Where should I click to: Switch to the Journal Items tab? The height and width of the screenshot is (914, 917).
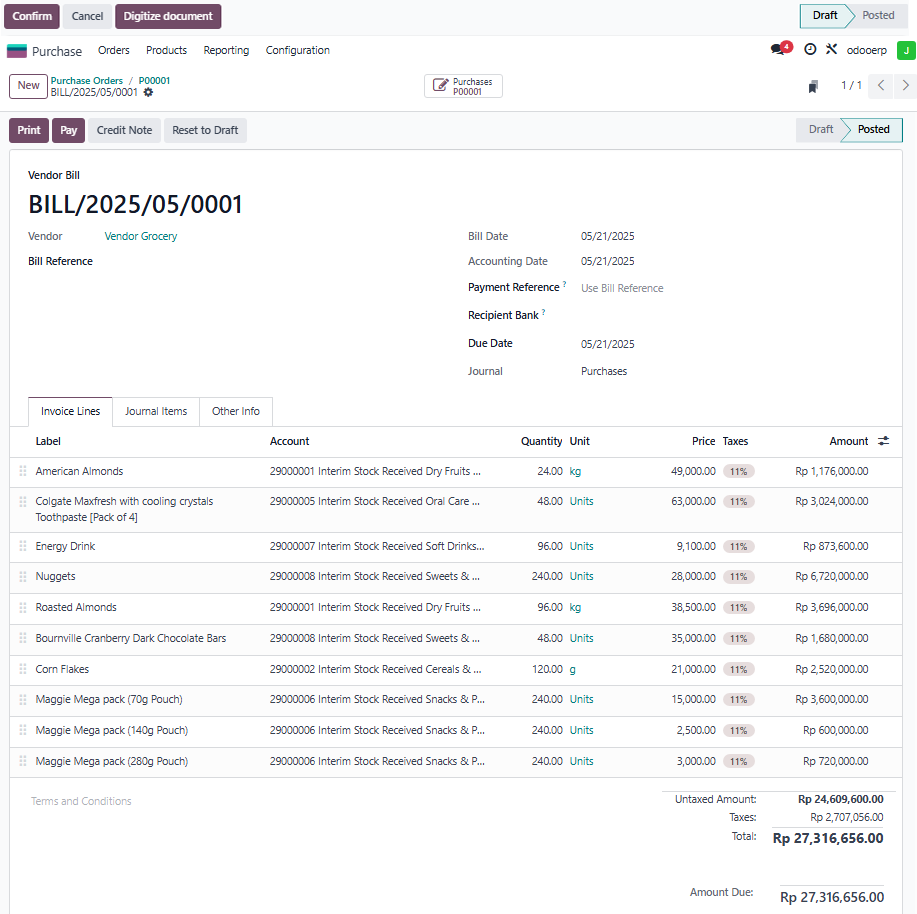point(156,412)
